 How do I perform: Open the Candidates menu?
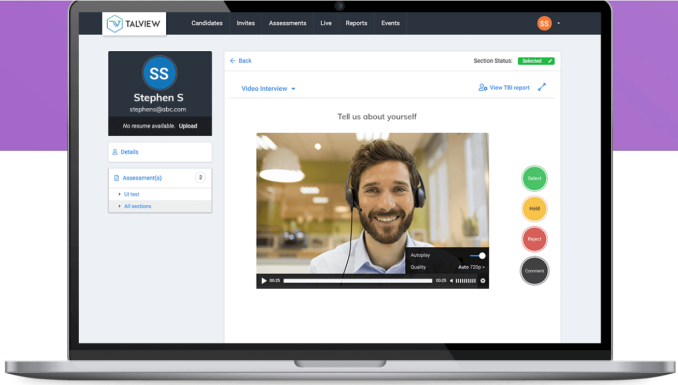tap(207, 23)
